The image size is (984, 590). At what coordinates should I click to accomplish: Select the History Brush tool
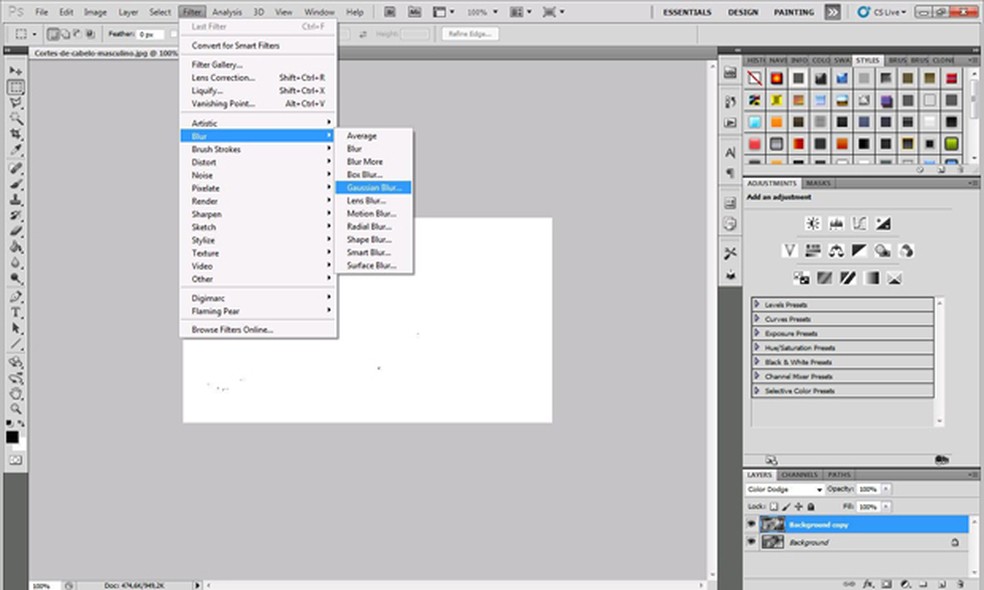click(16, 215)
